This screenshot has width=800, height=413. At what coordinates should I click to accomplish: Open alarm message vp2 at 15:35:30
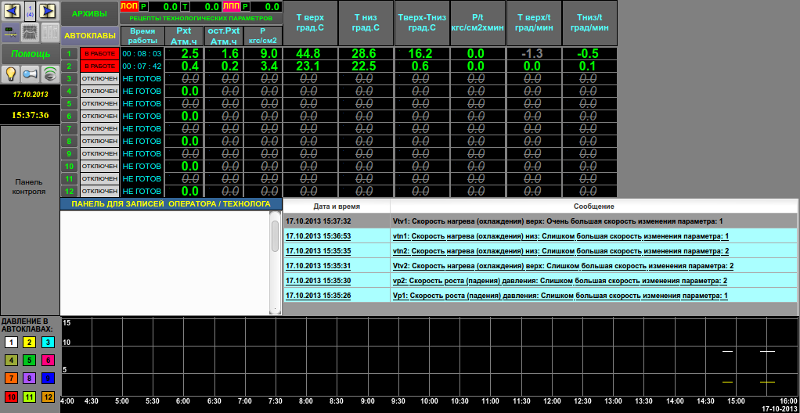[x=540, y=280]
